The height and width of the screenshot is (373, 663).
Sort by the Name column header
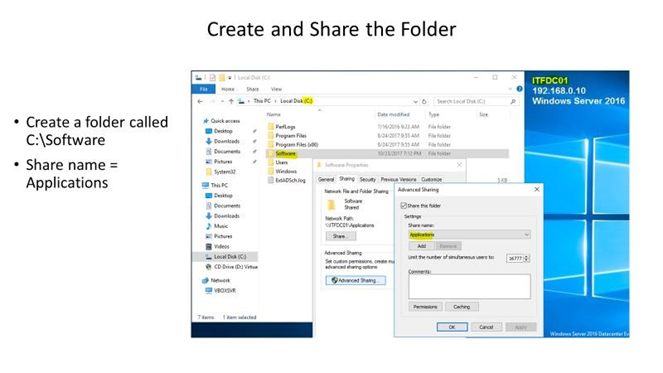pos(274,115)
